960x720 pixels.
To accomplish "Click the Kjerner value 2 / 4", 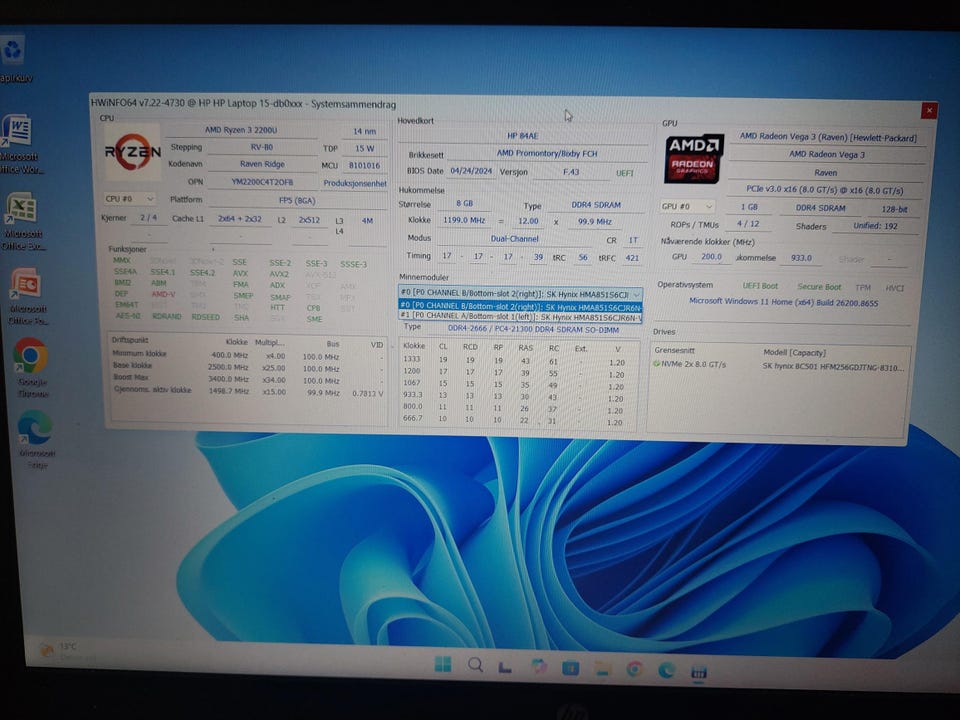I will [x=148, y=217].
